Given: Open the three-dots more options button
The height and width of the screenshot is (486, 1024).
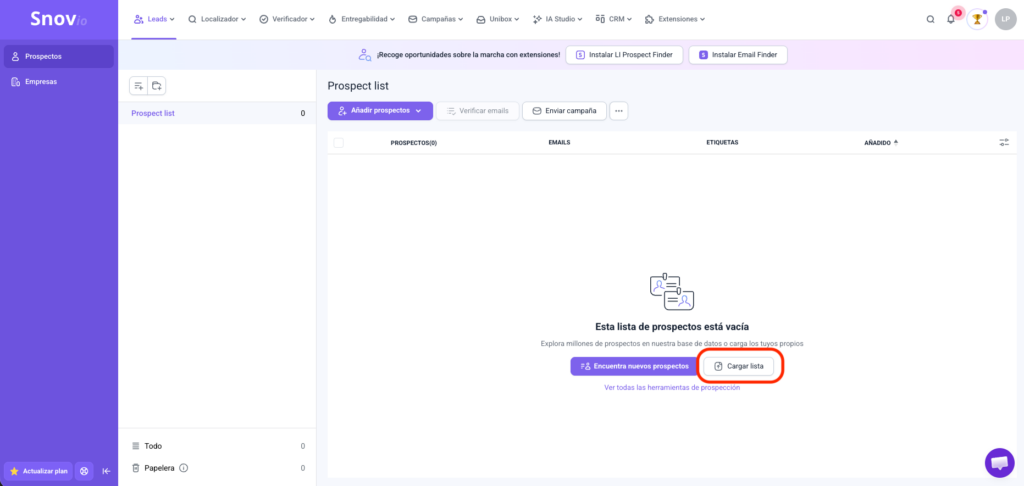Looking at the screenshot, I should tap(619, 110).
